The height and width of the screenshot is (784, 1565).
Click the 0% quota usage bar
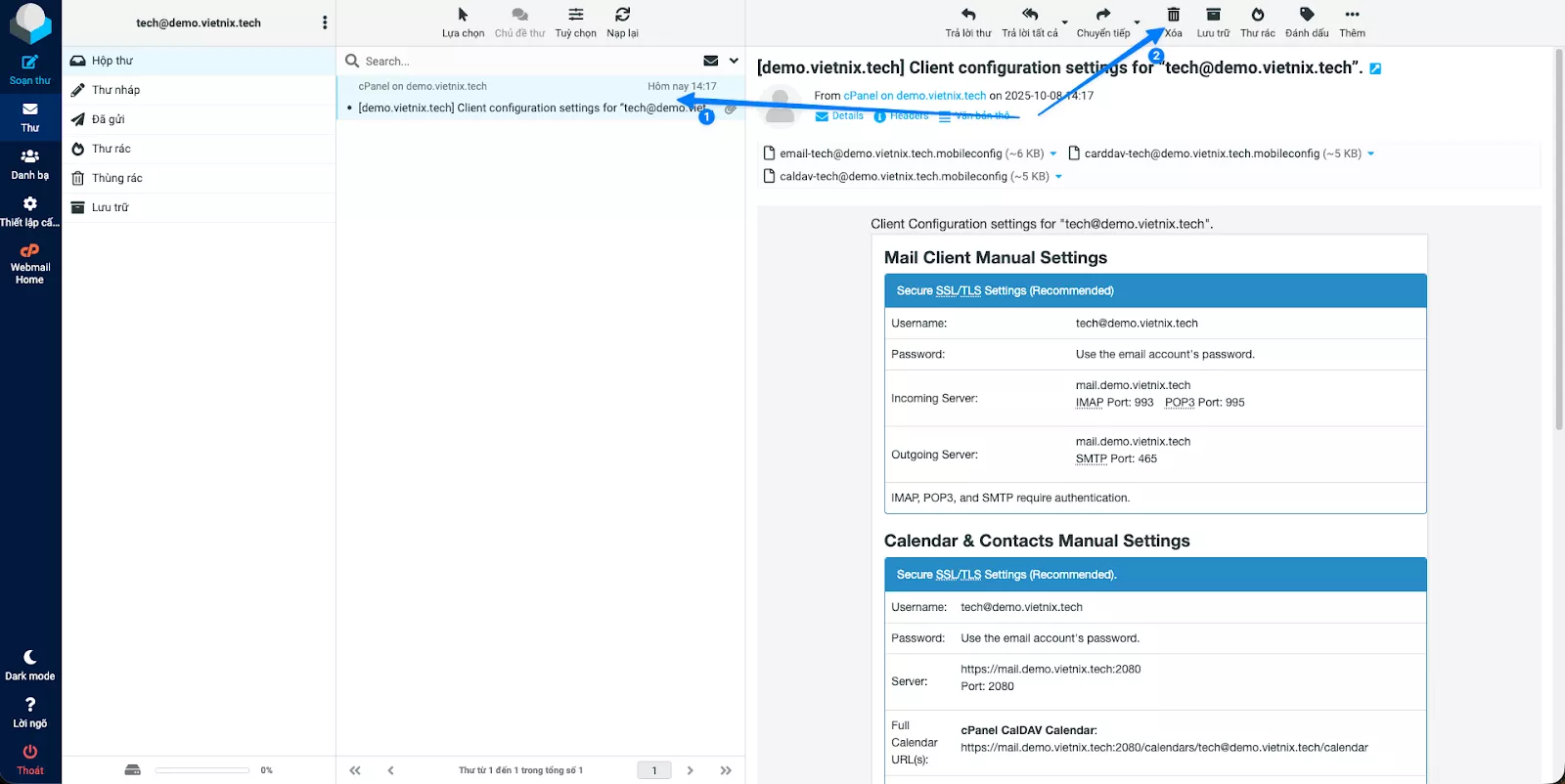pyautogui.click(x=202, y=770)
